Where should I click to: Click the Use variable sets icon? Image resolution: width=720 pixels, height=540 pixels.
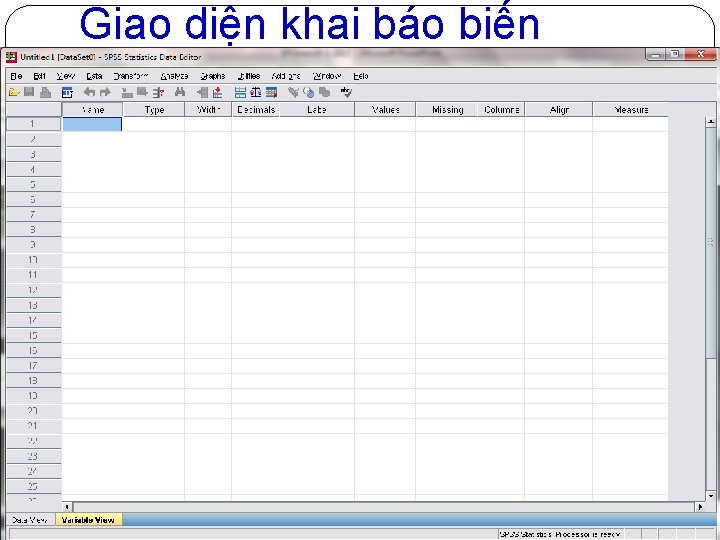(309, 93)
